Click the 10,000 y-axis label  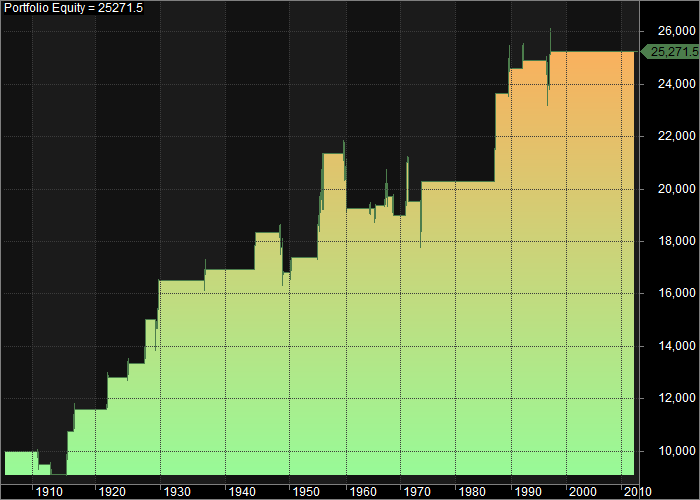tap(677, 451)
